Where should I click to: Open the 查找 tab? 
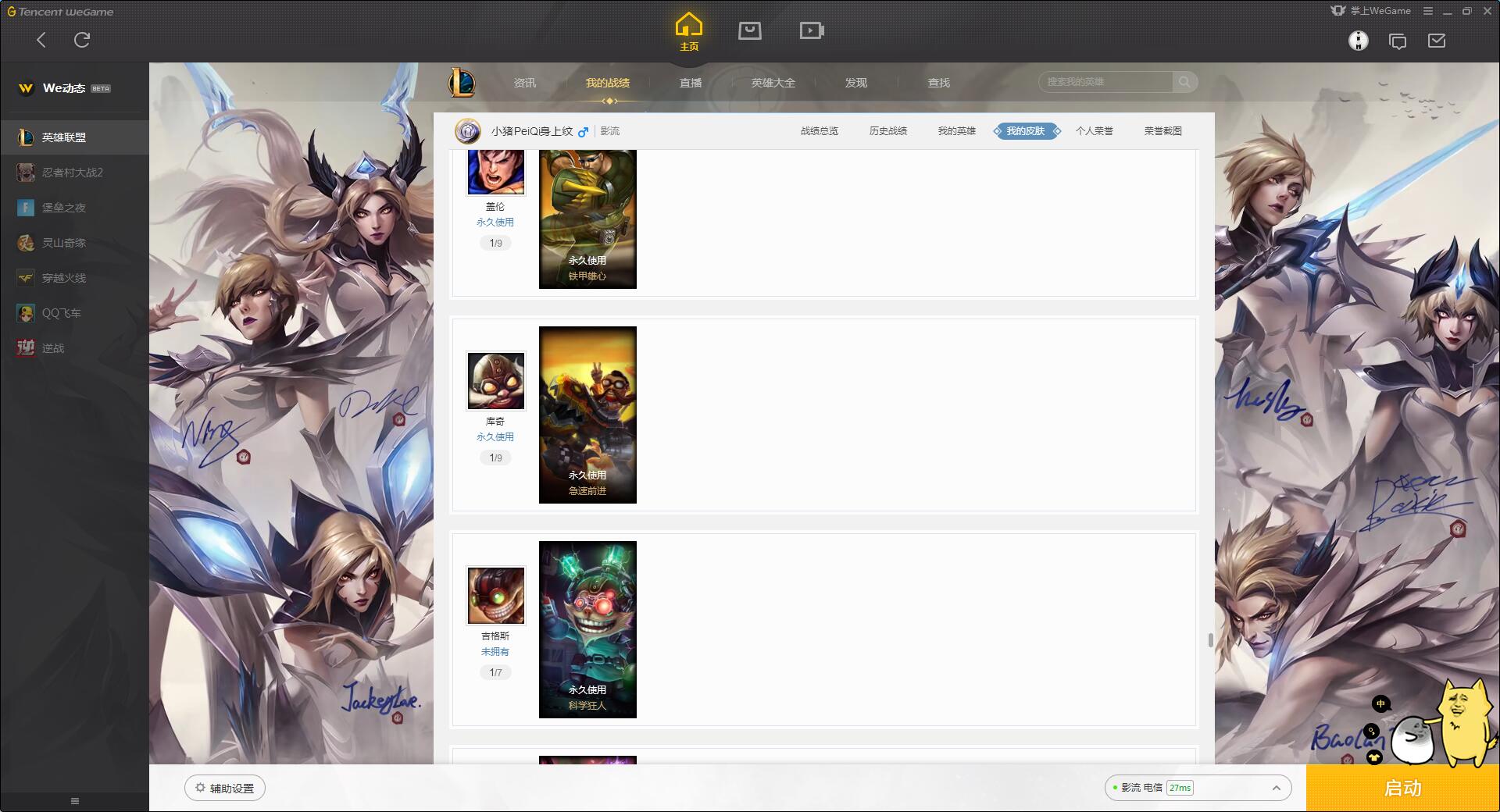(x=939, y=83)
